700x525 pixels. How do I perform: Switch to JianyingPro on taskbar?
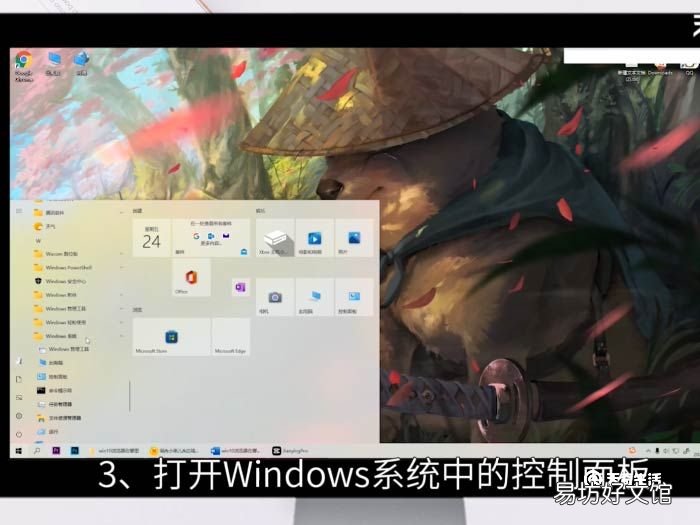point(291,451)
